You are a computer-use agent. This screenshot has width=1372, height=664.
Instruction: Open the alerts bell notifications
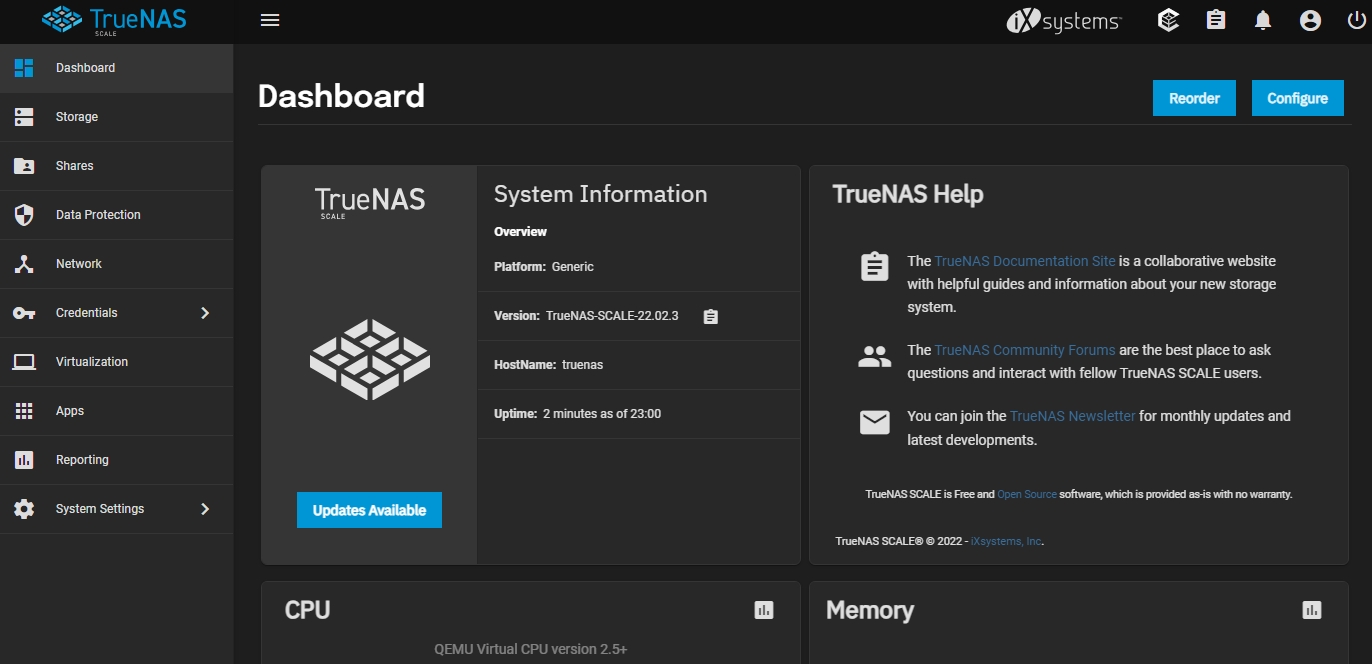coord(1263,20)
